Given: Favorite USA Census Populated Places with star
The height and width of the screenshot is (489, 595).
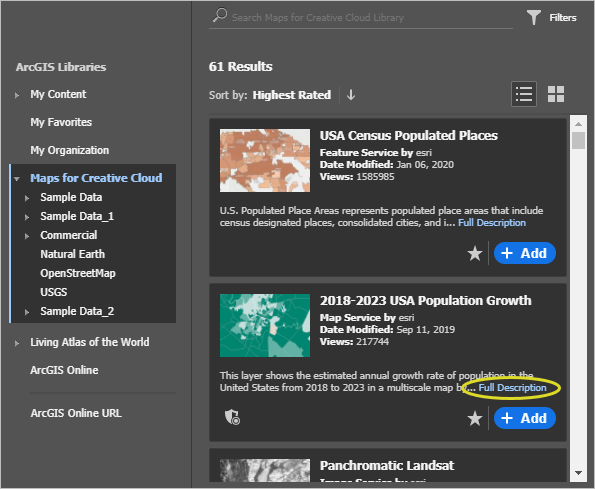Looking at the screenshot, I should (475, 253).
